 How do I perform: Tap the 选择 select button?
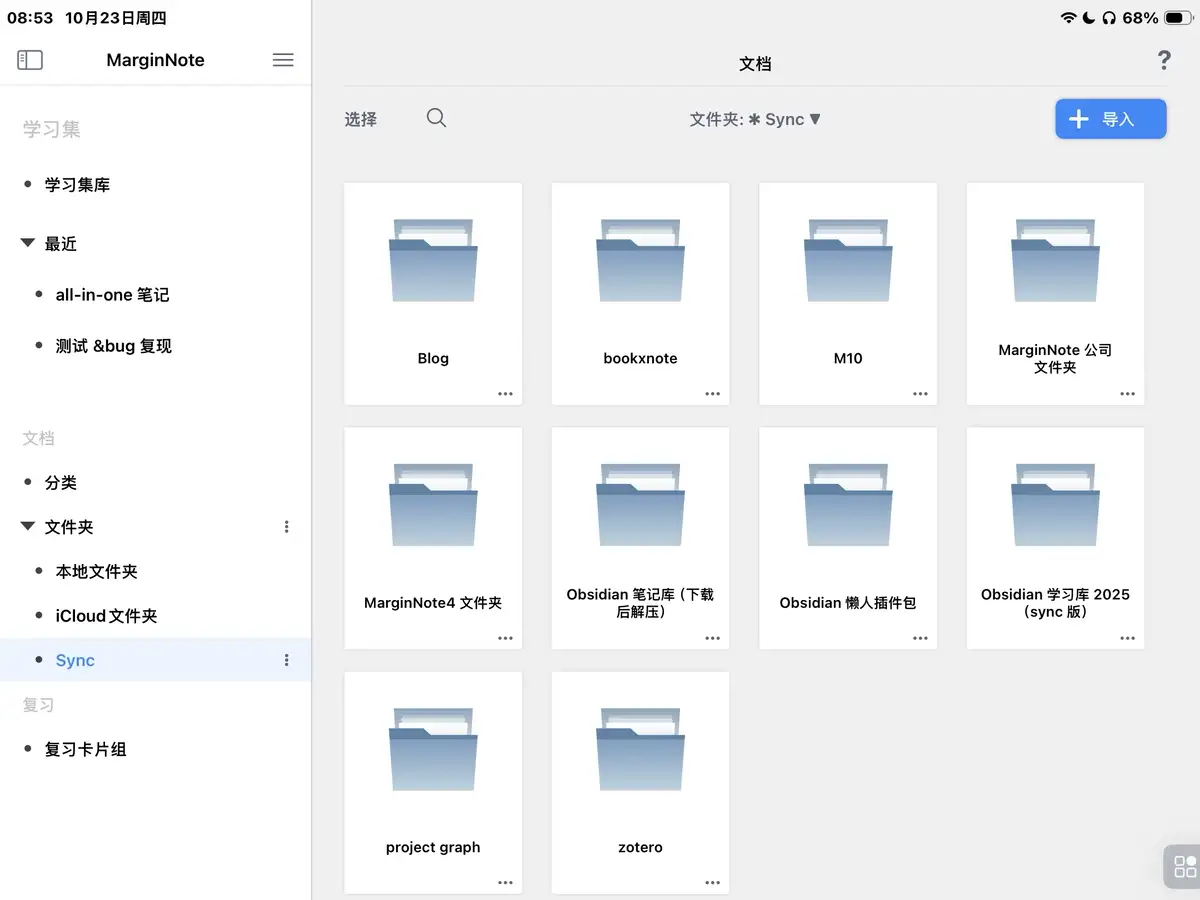361,119
